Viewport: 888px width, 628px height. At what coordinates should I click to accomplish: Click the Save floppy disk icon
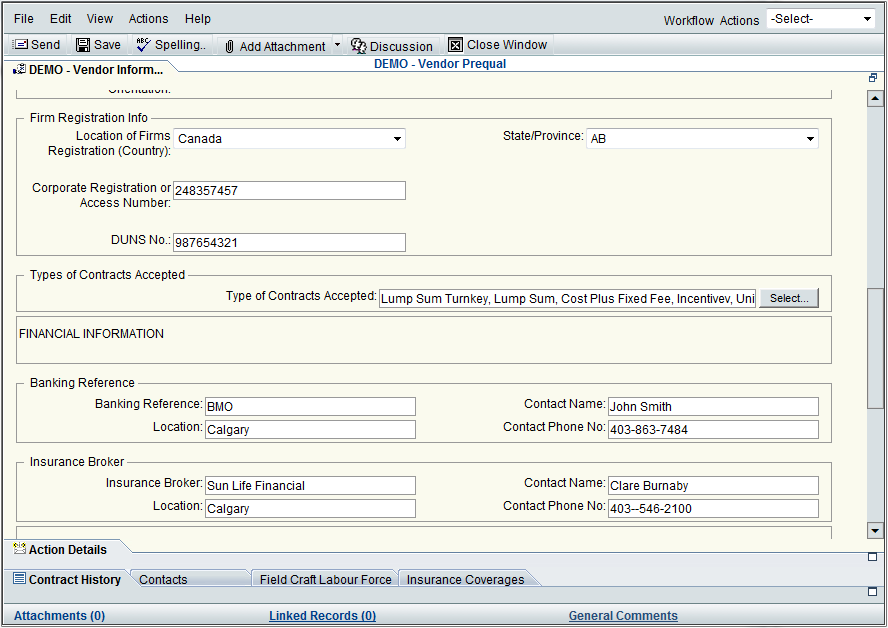[83, 45]
